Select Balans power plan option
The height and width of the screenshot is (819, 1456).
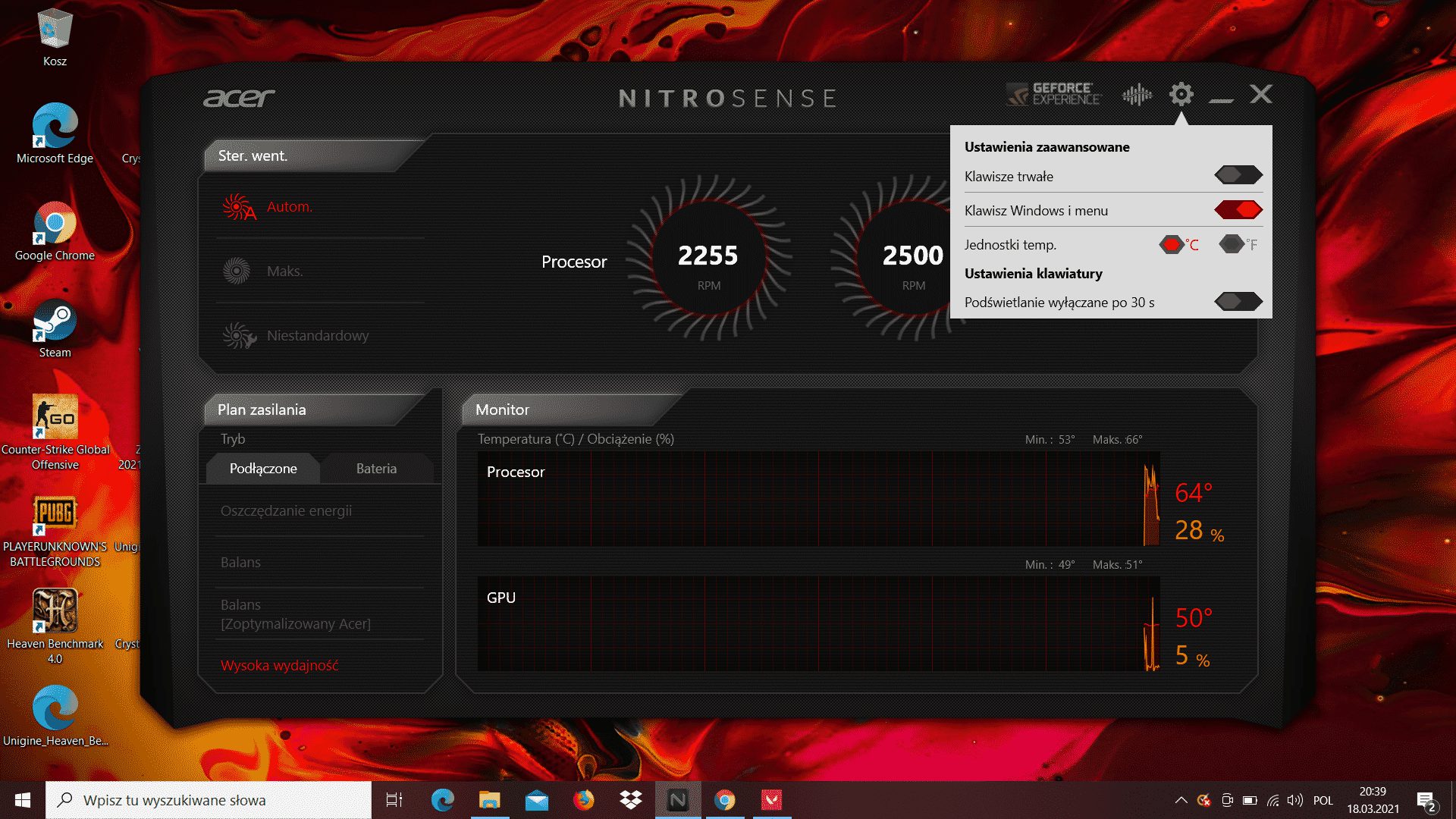pos(238,562)
